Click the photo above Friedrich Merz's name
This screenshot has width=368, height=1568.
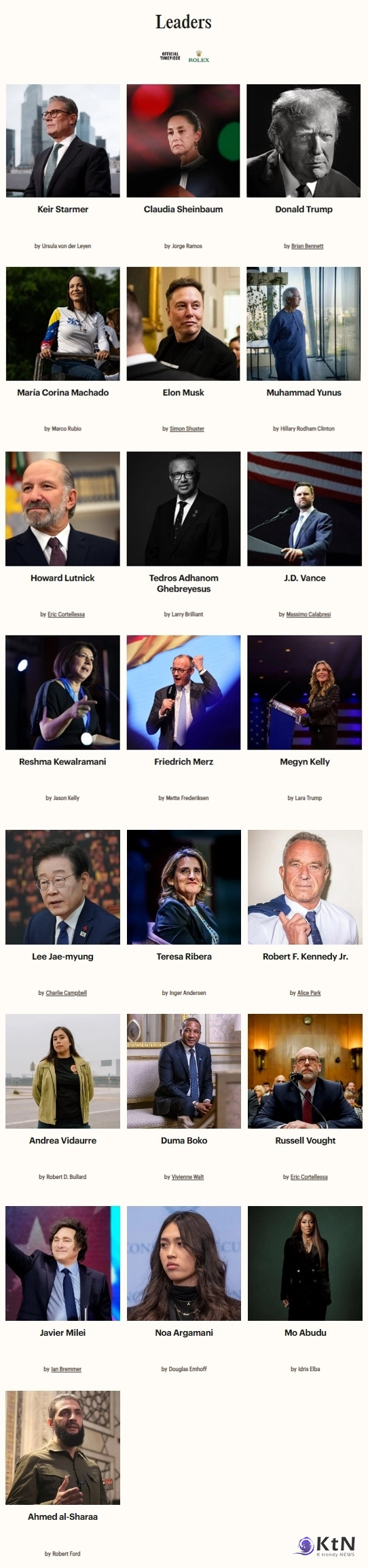[x=183, y=693]
